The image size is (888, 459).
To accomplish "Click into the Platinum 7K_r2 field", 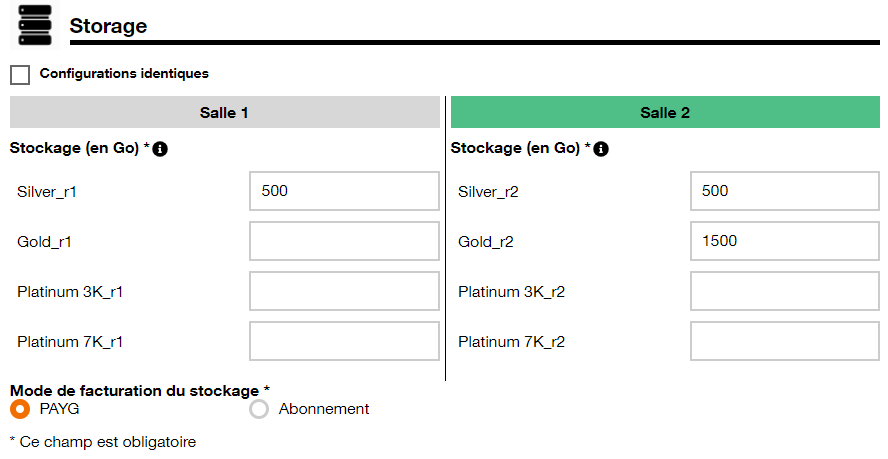I will [785, 341].
